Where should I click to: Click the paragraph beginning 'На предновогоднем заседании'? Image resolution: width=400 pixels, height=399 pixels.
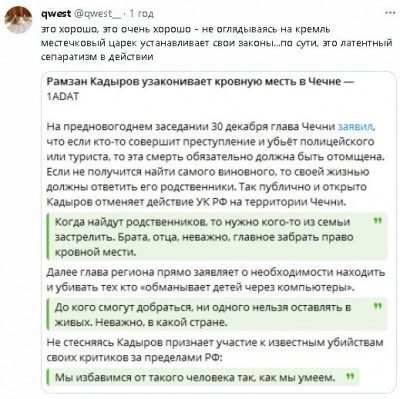[216, 164]
